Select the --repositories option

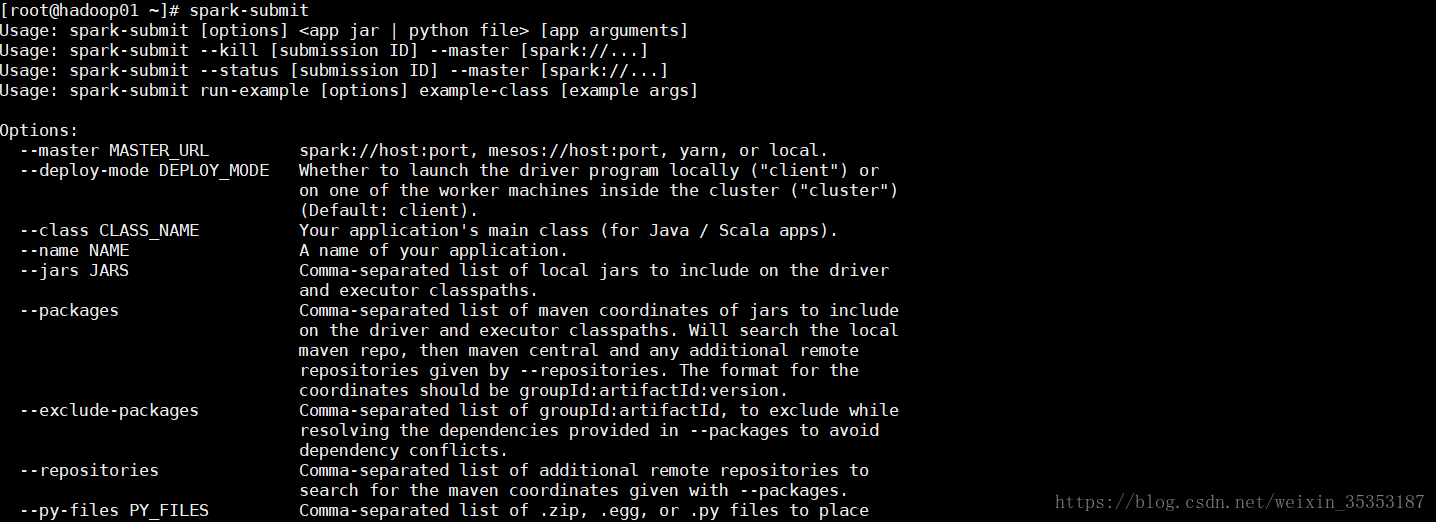pos(89,470)
